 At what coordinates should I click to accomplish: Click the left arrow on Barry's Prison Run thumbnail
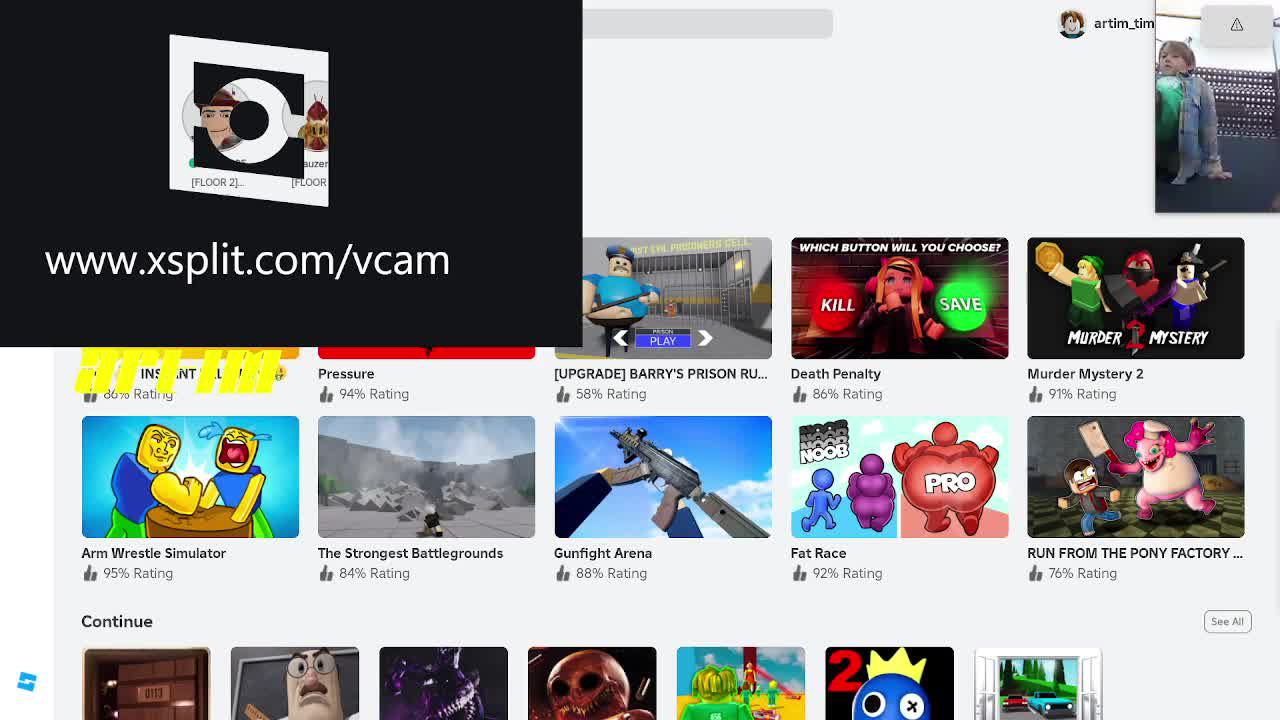[620, 338]
